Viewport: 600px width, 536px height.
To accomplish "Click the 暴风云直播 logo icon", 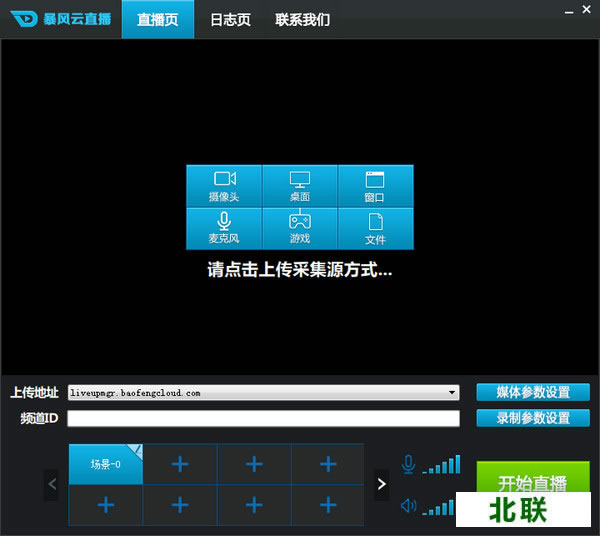I will coord(19,19).
